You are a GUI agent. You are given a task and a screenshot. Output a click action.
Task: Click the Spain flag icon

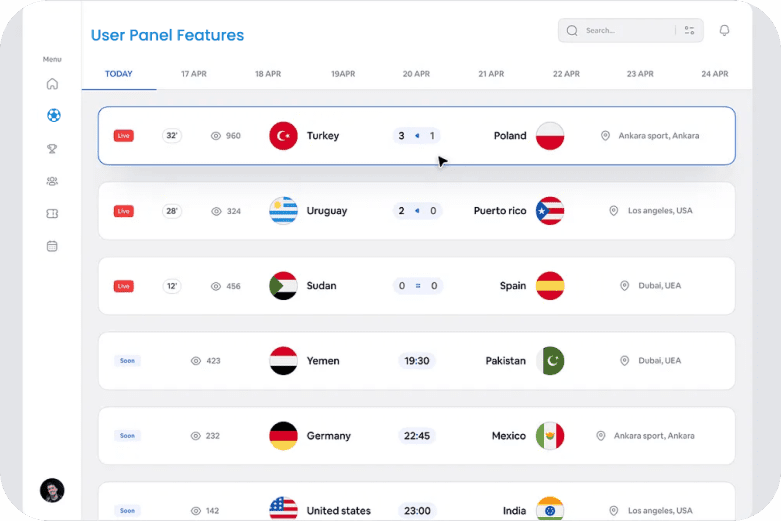click(550, 285)
